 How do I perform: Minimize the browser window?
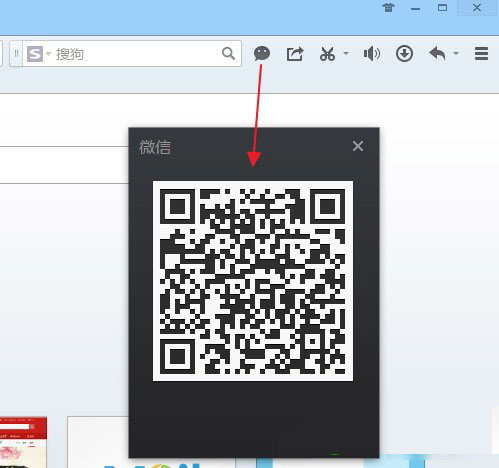point(415,9)
